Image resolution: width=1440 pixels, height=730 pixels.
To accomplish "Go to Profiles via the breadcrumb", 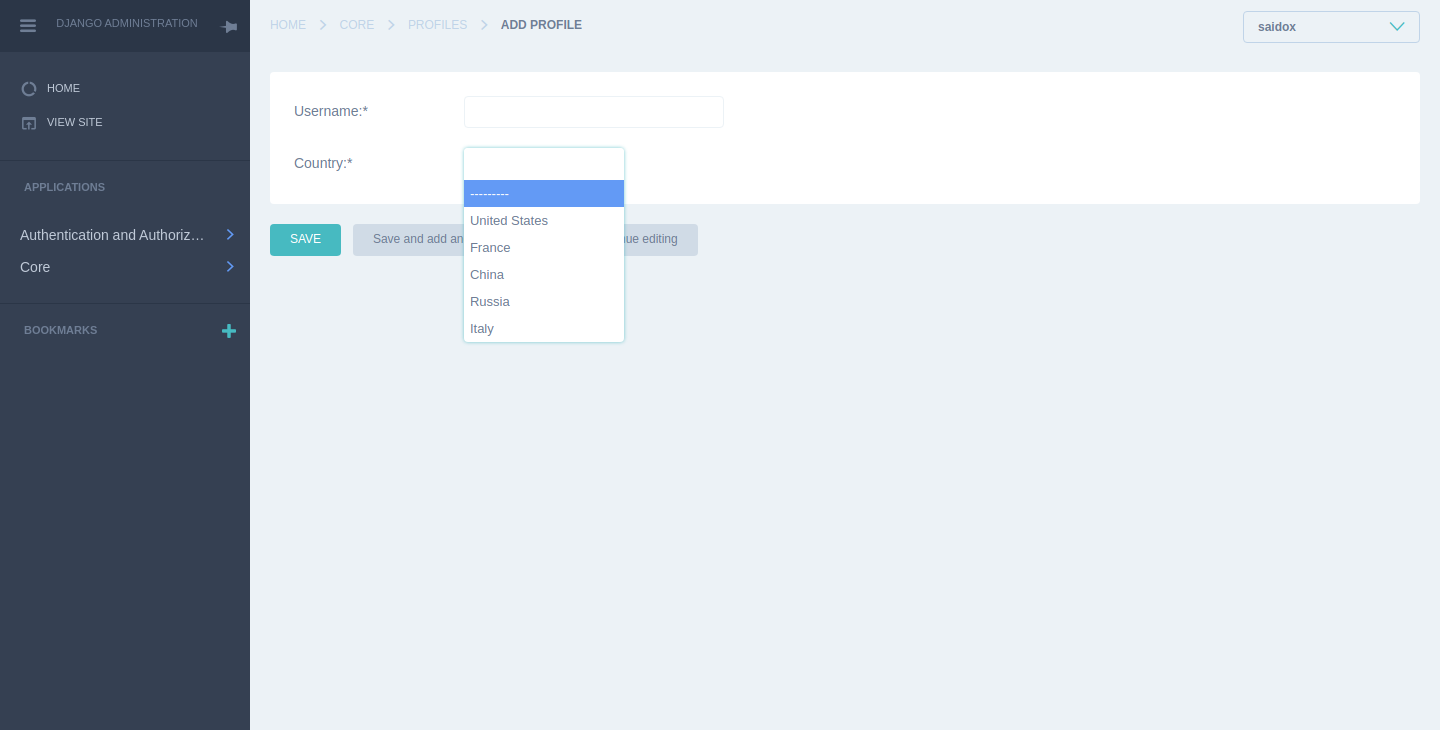I will 437,25.
